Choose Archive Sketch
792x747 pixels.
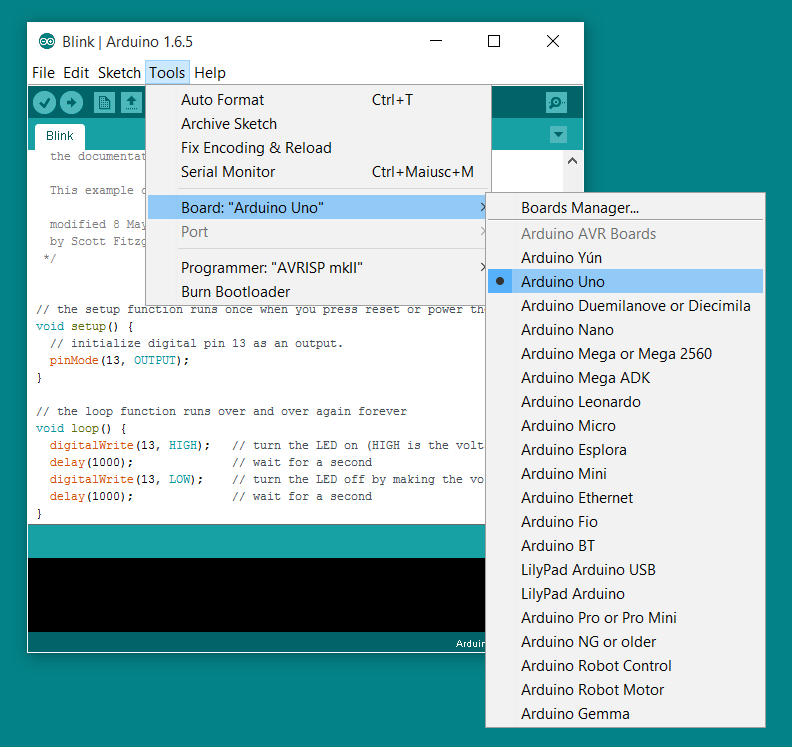[318, 124]
